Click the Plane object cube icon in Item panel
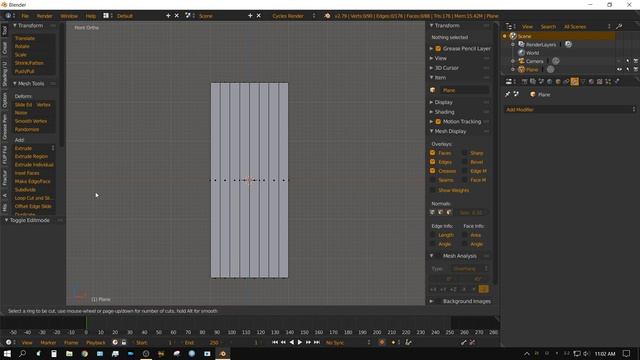640x360 pixels. click(x=433, y=90)
